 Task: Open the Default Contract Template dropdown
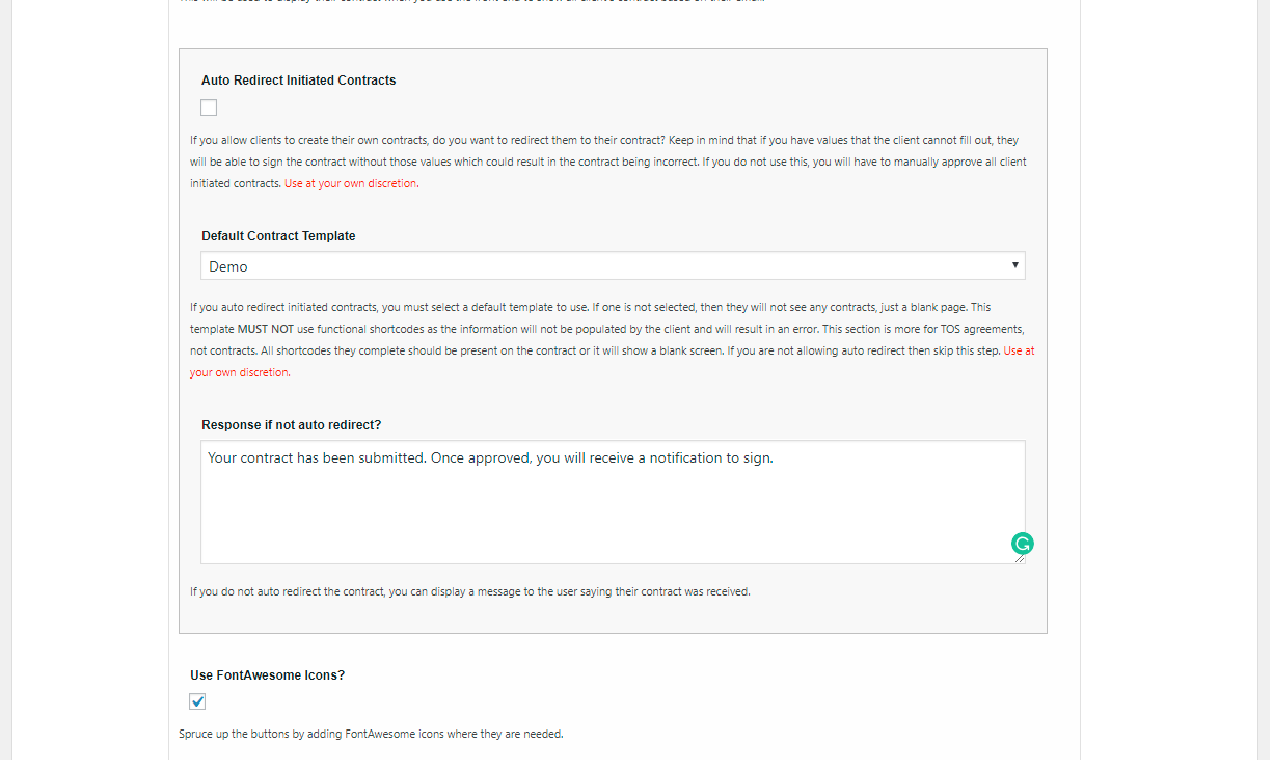click(613, 265)
